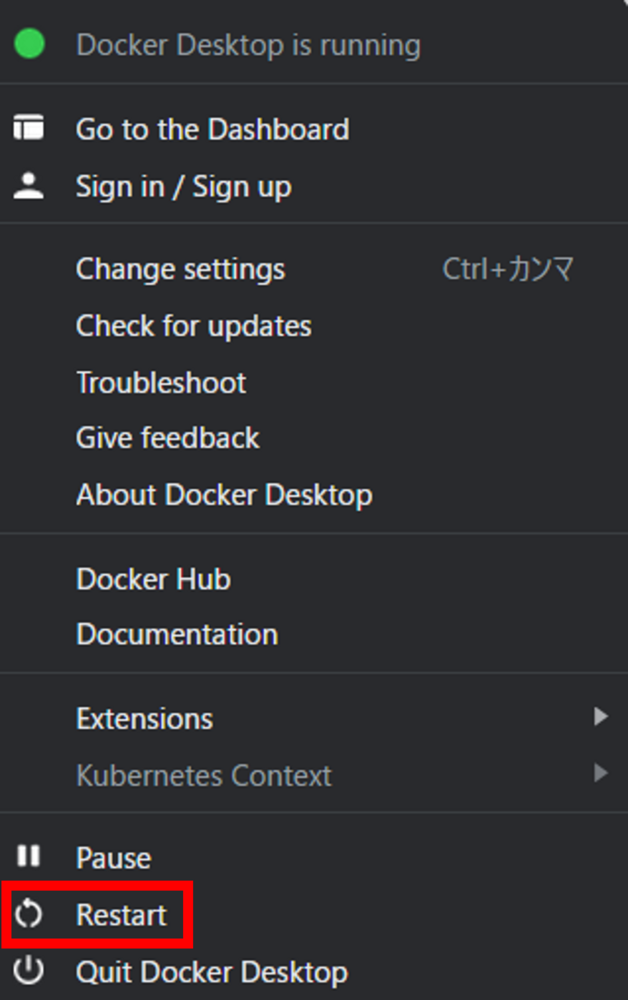This screenshot has height=1000, width=628.
Task: Select Troubleshoot from the menu
Action: pos(161,382)
